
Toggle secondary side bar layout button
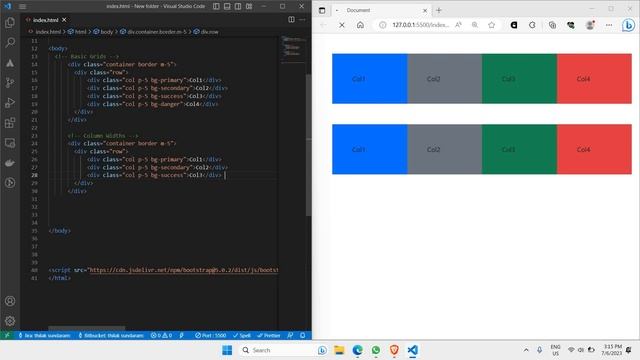pyautogui.click(x=238, y=7)
